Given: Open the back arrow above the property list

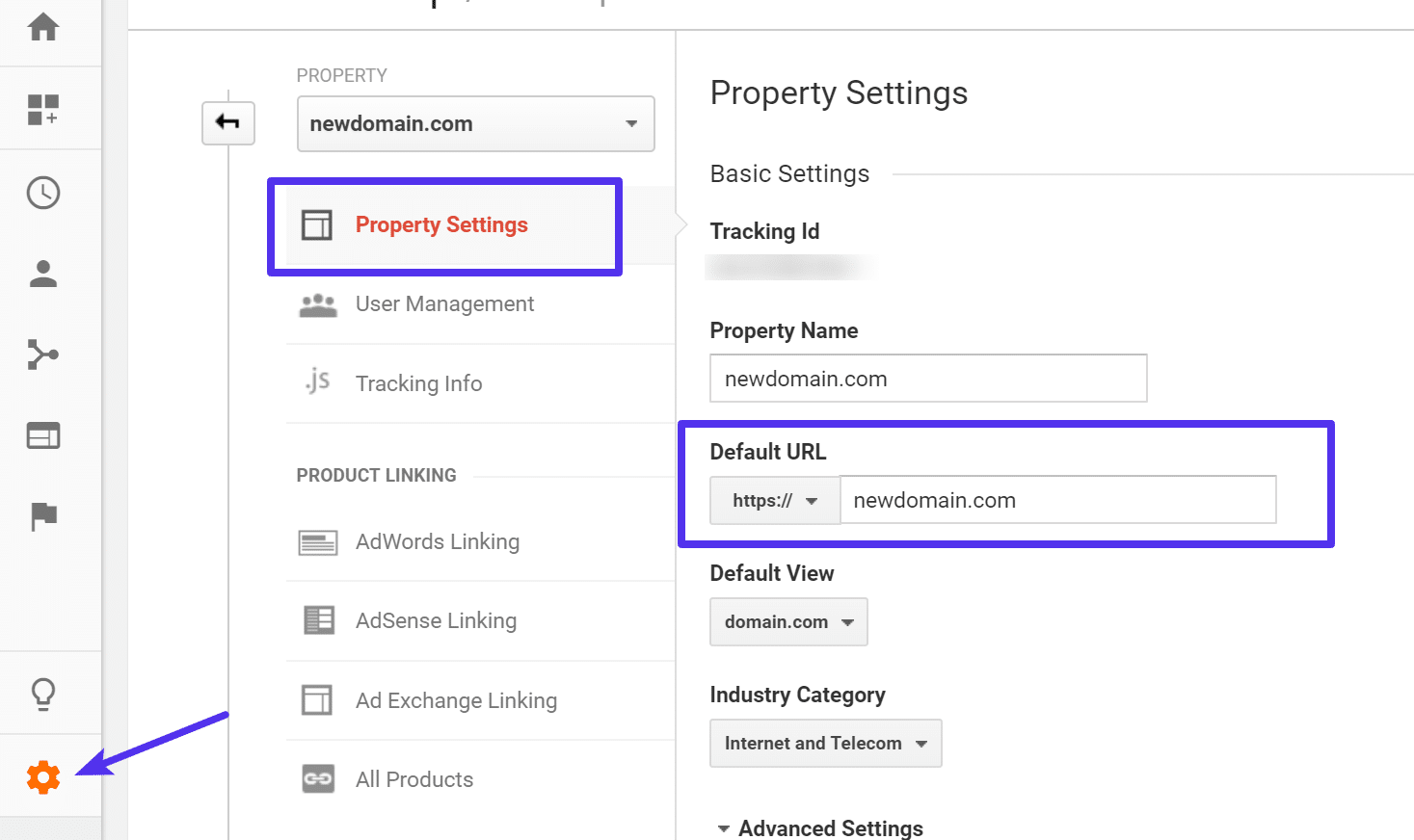Looking at the screenshot, I should coord(227,123).
